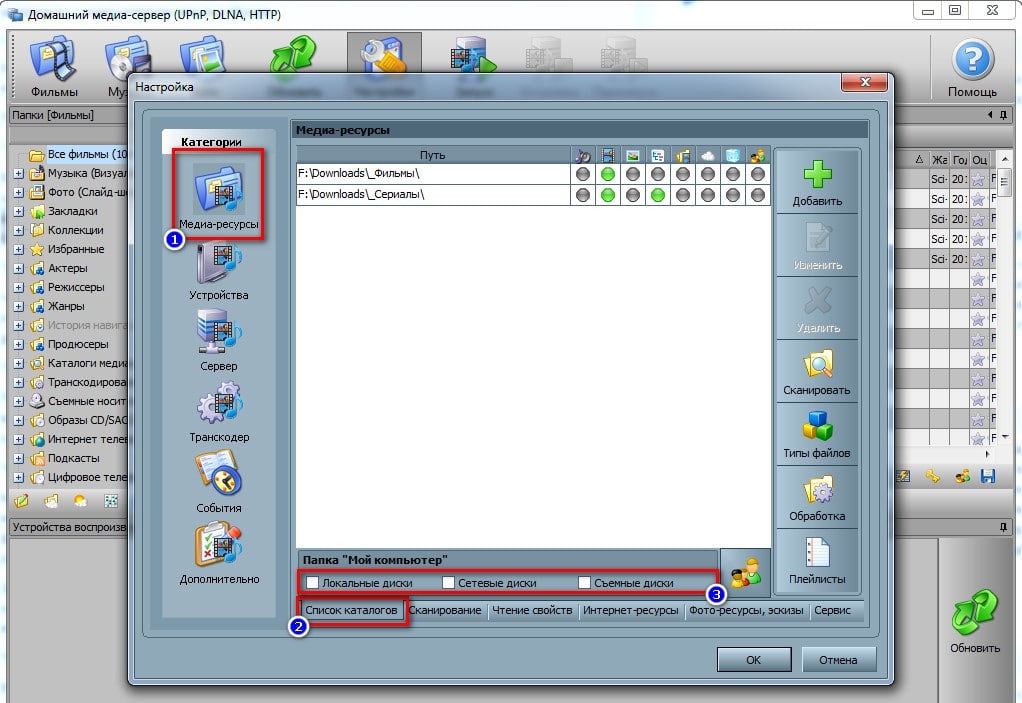This screenshot has height=703, width=1022.
Task: Start scanning with the Сканировать icon
Action: [817, 363]
